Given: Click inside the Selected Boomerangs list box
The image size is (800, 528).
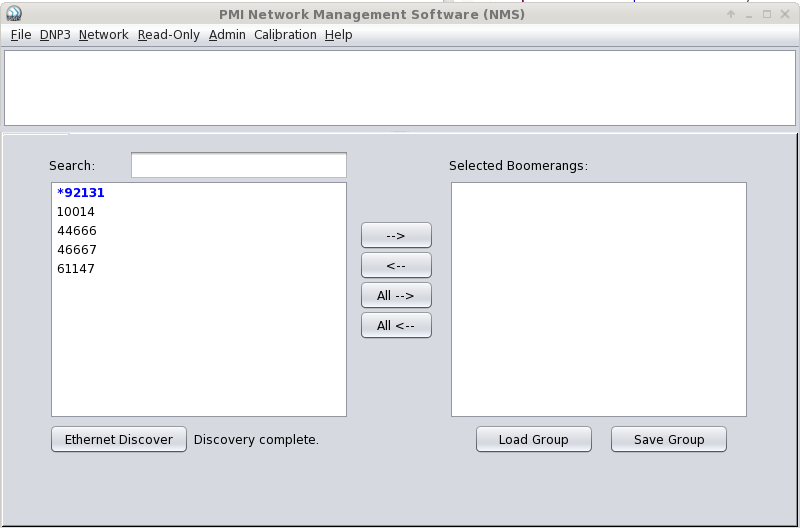Looking at the screenshot, I should pos(599,299).
